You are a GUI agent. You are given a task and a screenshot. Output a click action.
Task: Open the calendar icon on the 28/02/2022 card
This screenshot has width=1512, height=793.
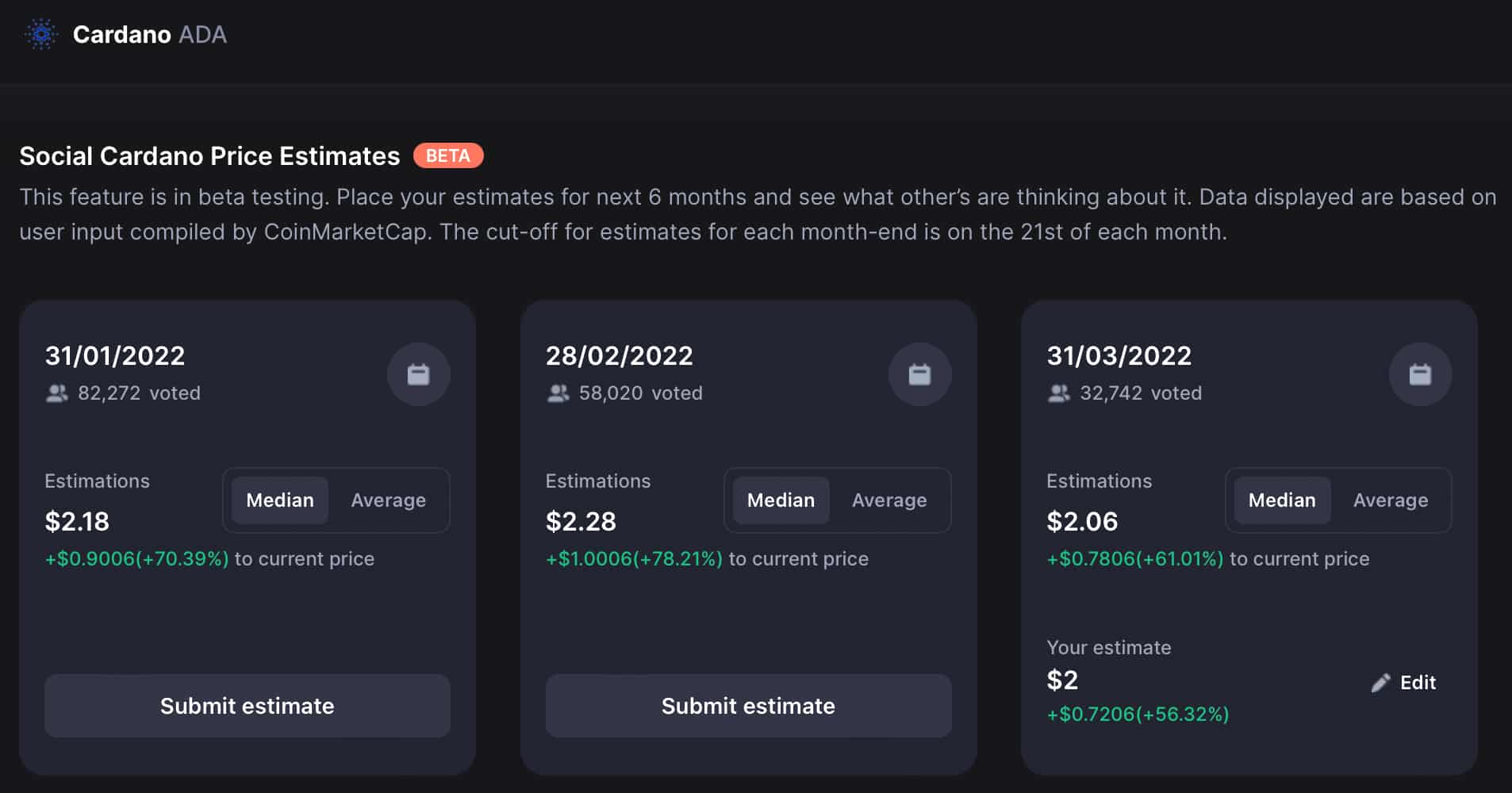(x=919, y=374)
